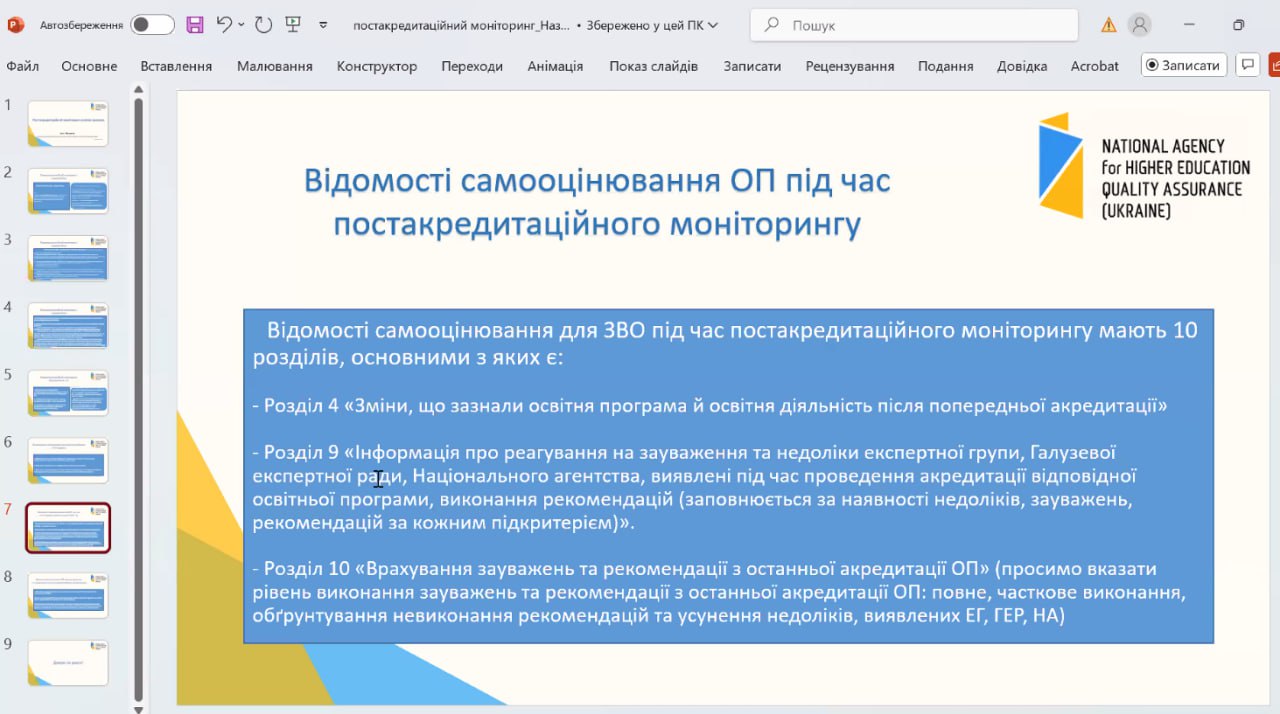Click the Redo/Repeat icon
Viewport: 1280px width, 714px height.
[x=263, y=25]
